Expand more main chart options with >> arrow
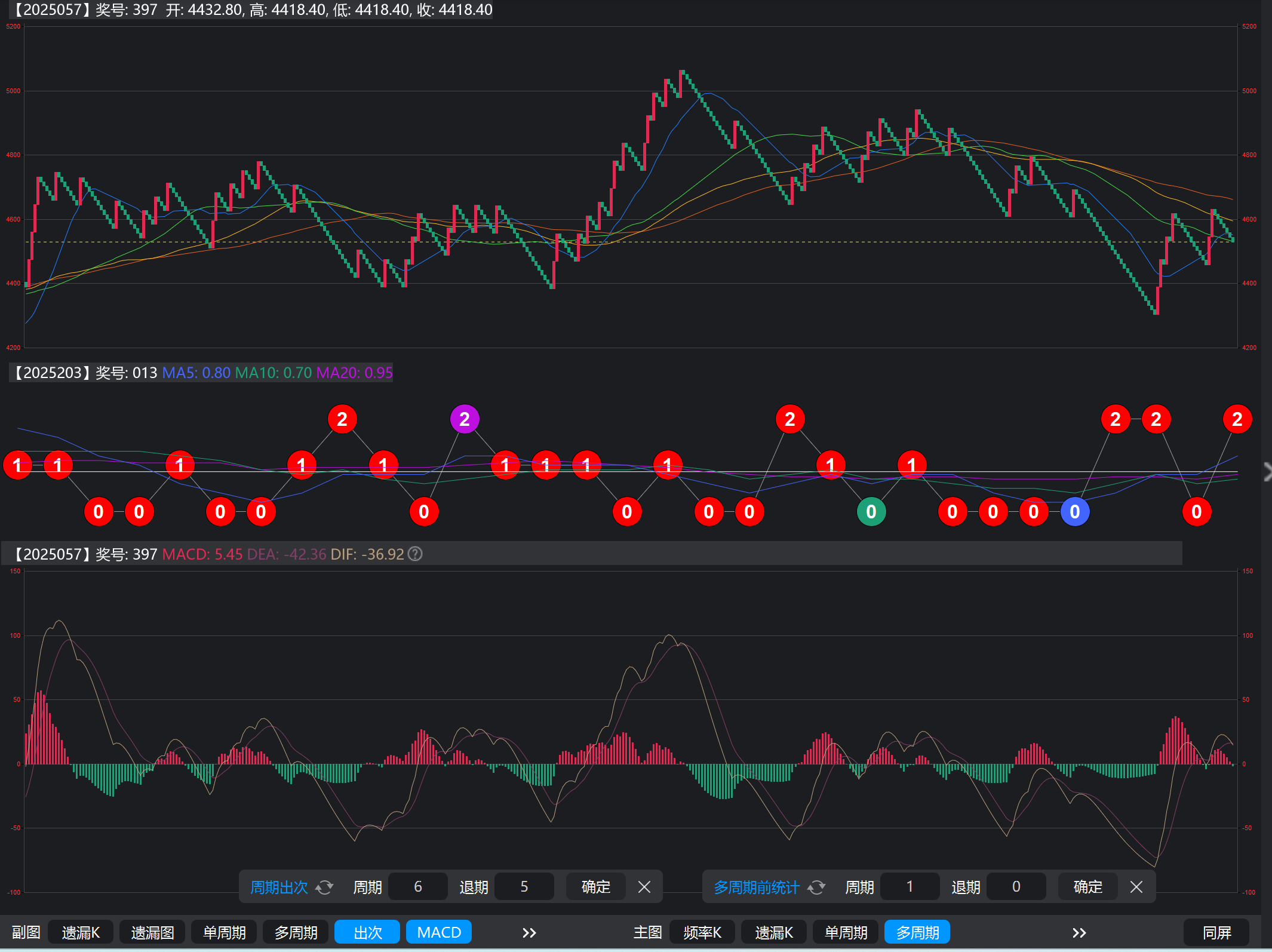 pos(1079,932)
